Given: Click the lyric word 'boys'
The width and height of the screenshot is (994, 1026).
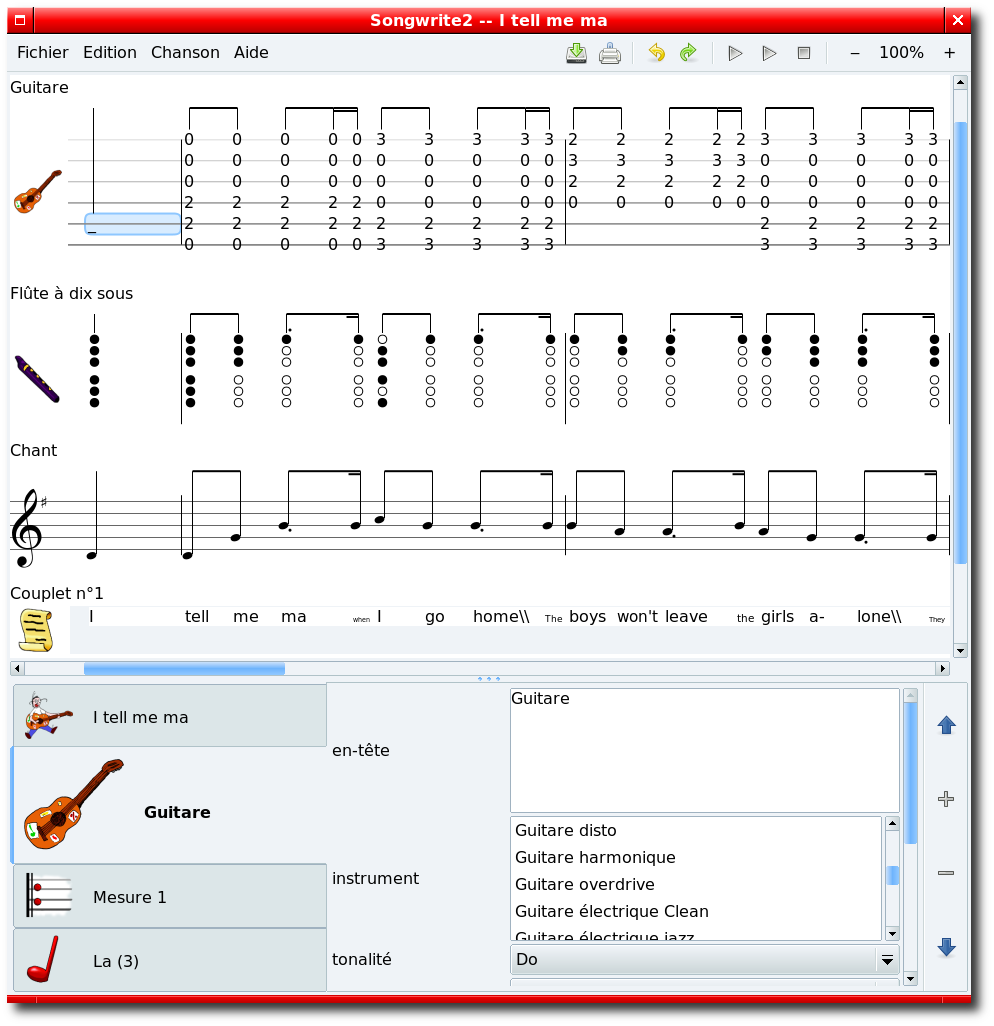Looking at the screenshot, I should 587,616.
